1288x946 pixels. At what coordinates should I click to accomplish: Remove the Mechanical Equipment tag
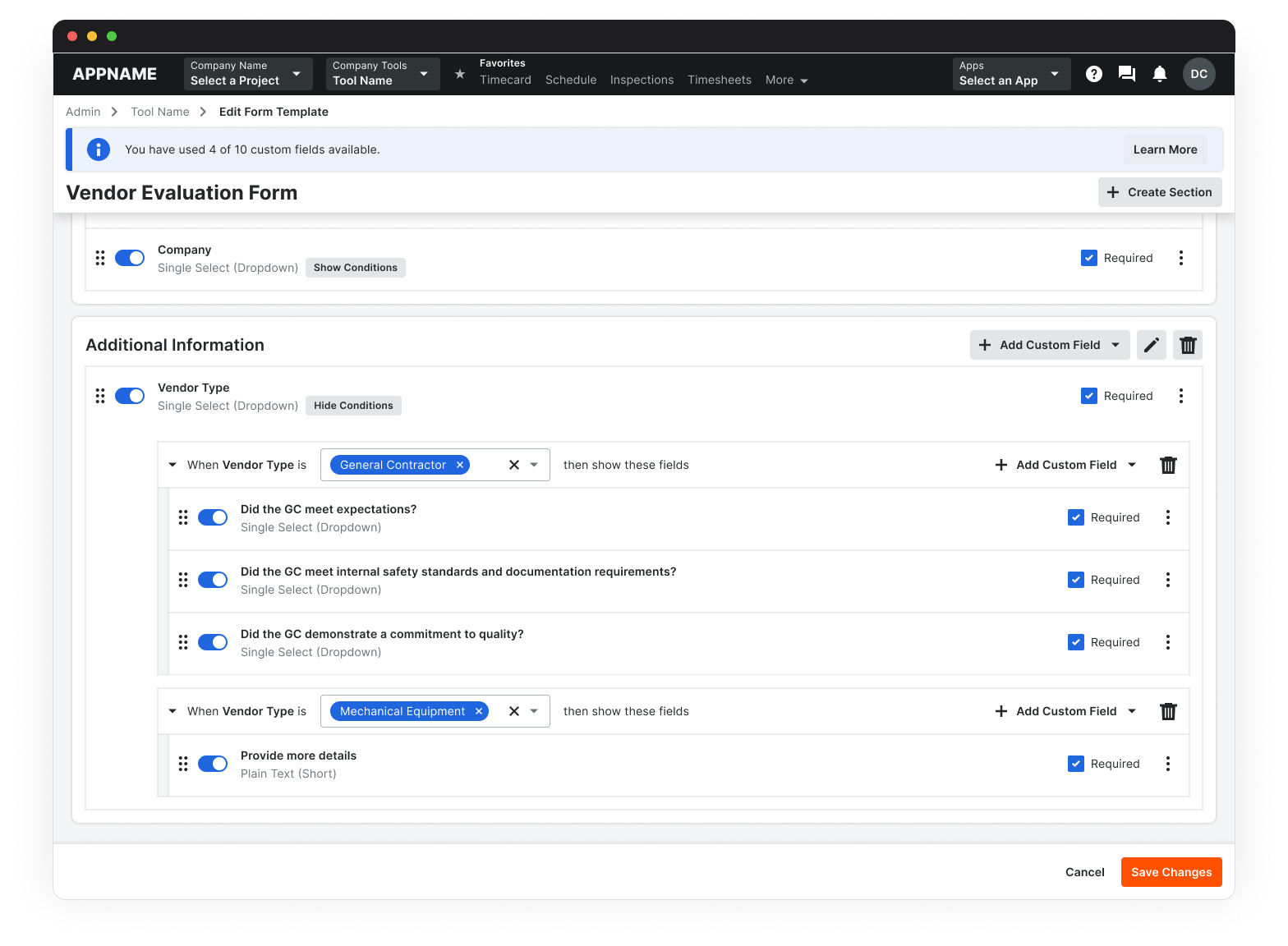point(479,711)
